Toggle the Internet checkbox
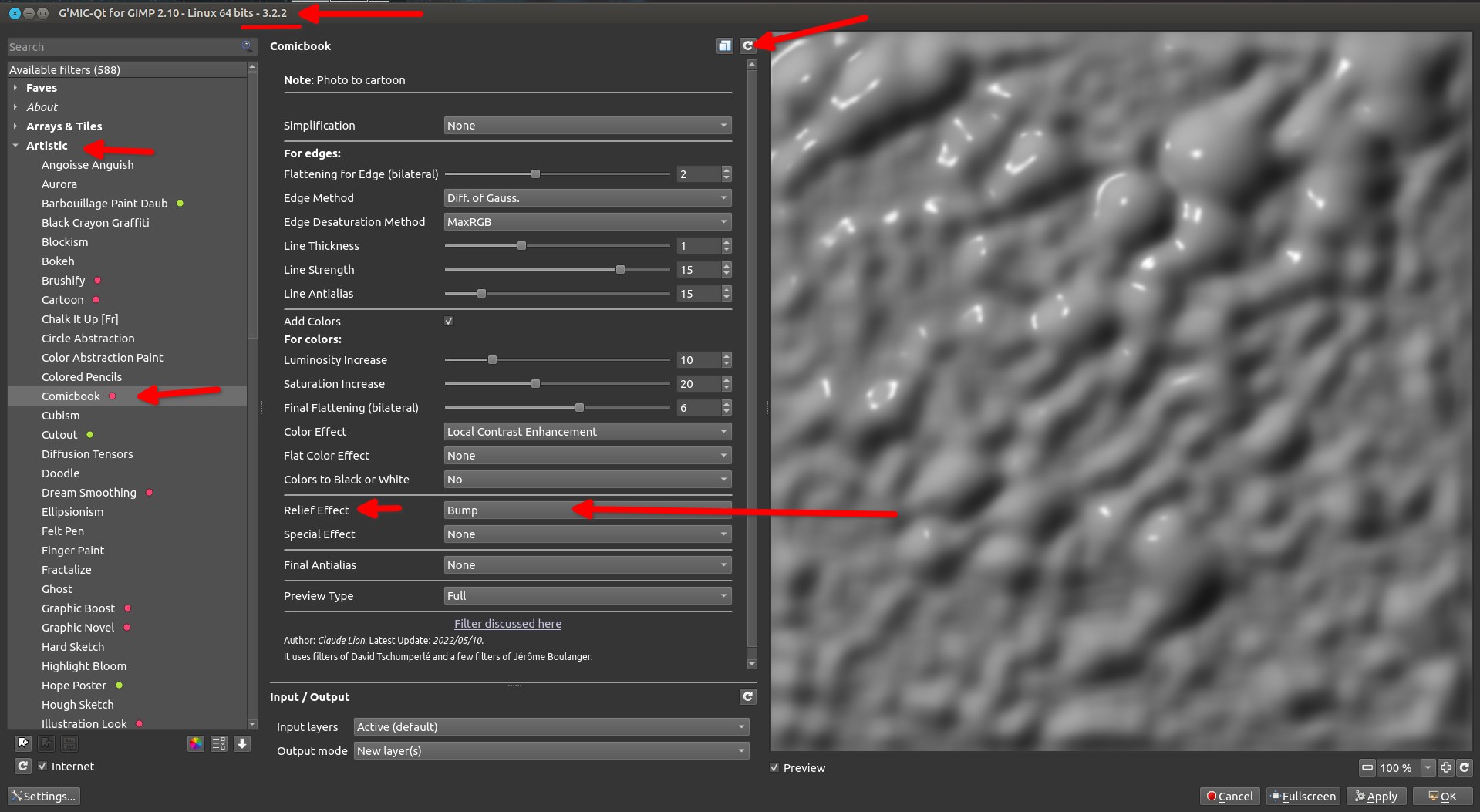The height and width of the screenshot is (812, 1480). (x=43, y=766)
